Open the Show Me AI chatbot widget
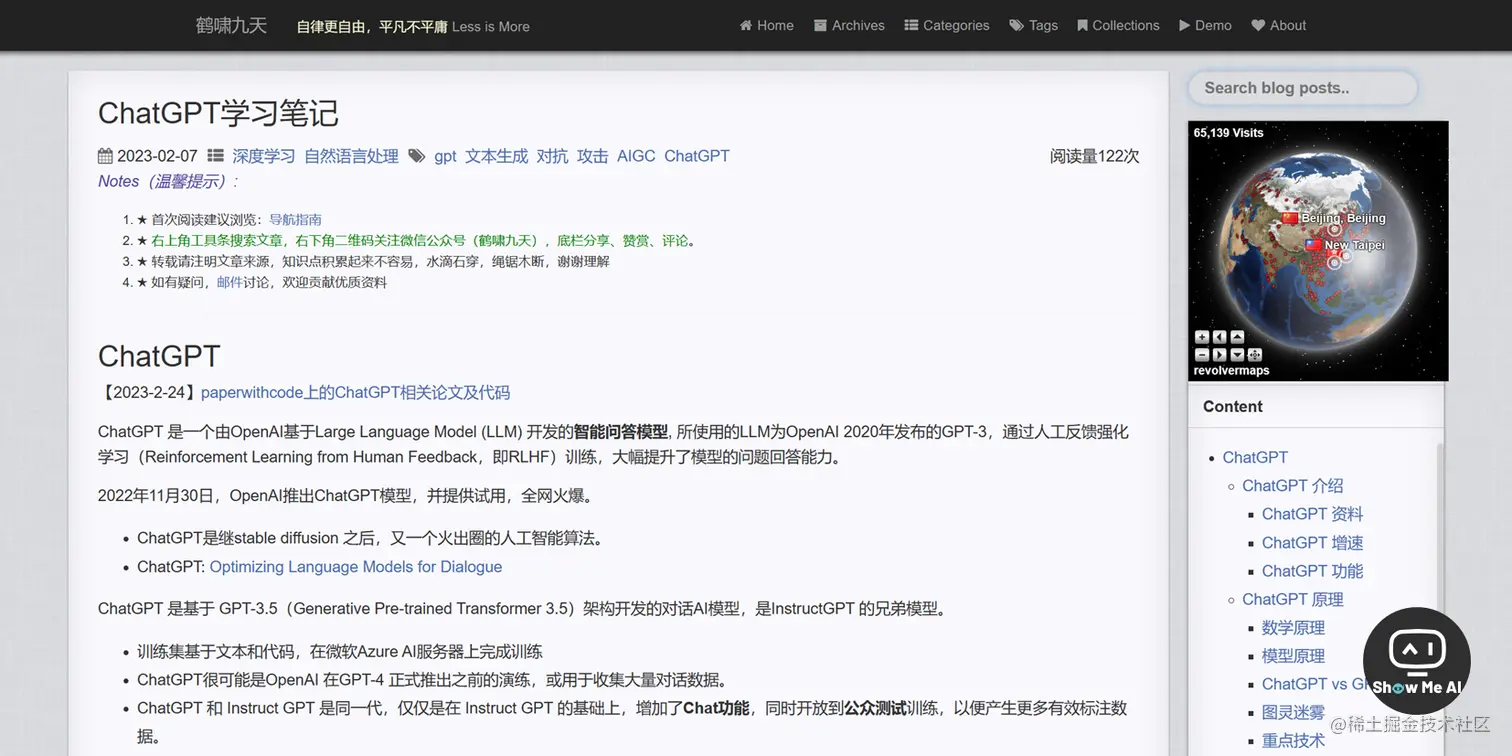Image resolution: width=1512 pixels, height=756 pixels. pos(1416,661)
